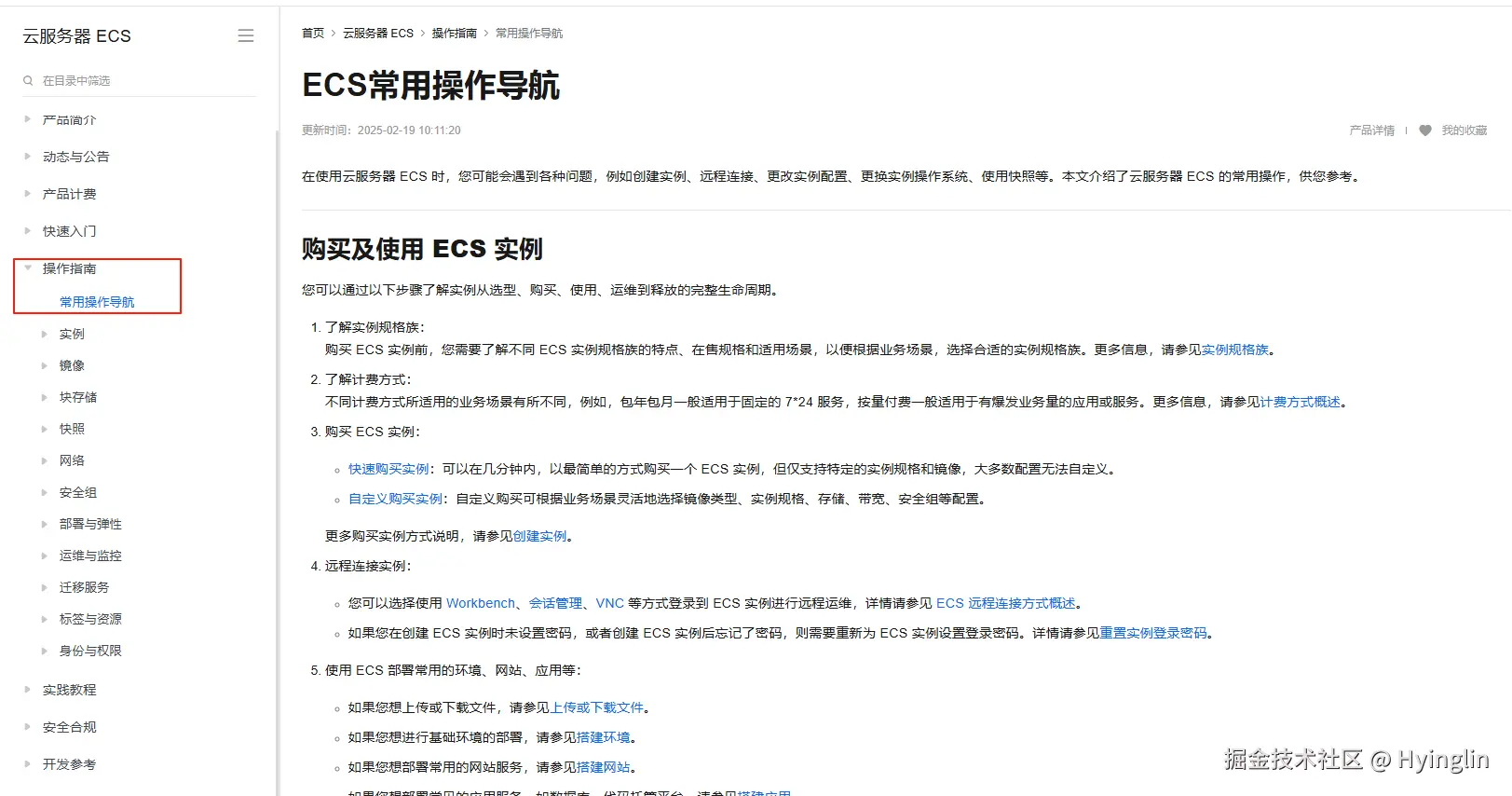Open the VNC link
The image size is (1512, 796).
pyautogui.click(x=610, y=604)
